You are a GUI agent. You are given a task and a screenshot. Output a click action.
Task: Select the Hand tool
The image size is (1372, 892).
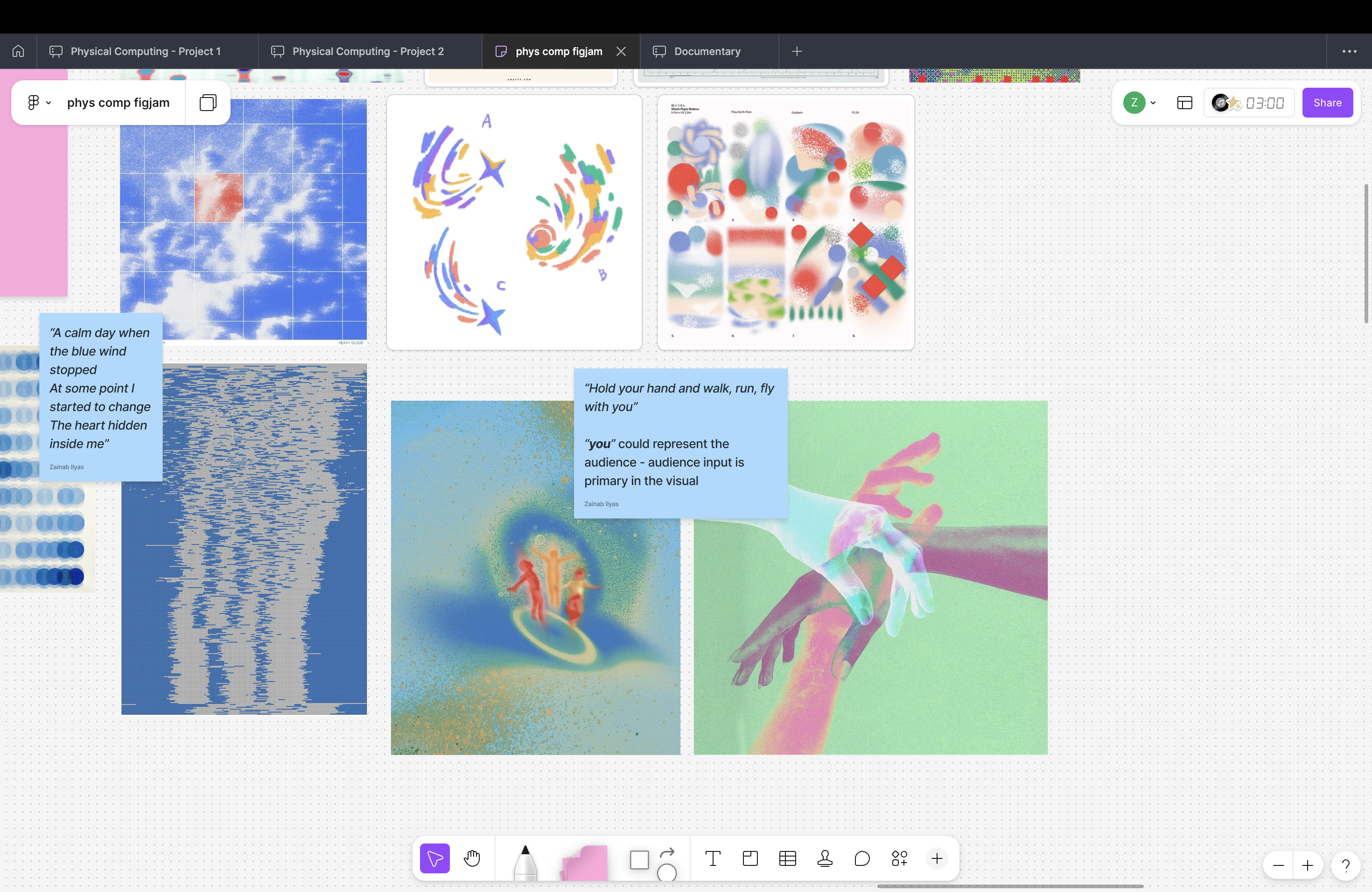click(471, 858)
